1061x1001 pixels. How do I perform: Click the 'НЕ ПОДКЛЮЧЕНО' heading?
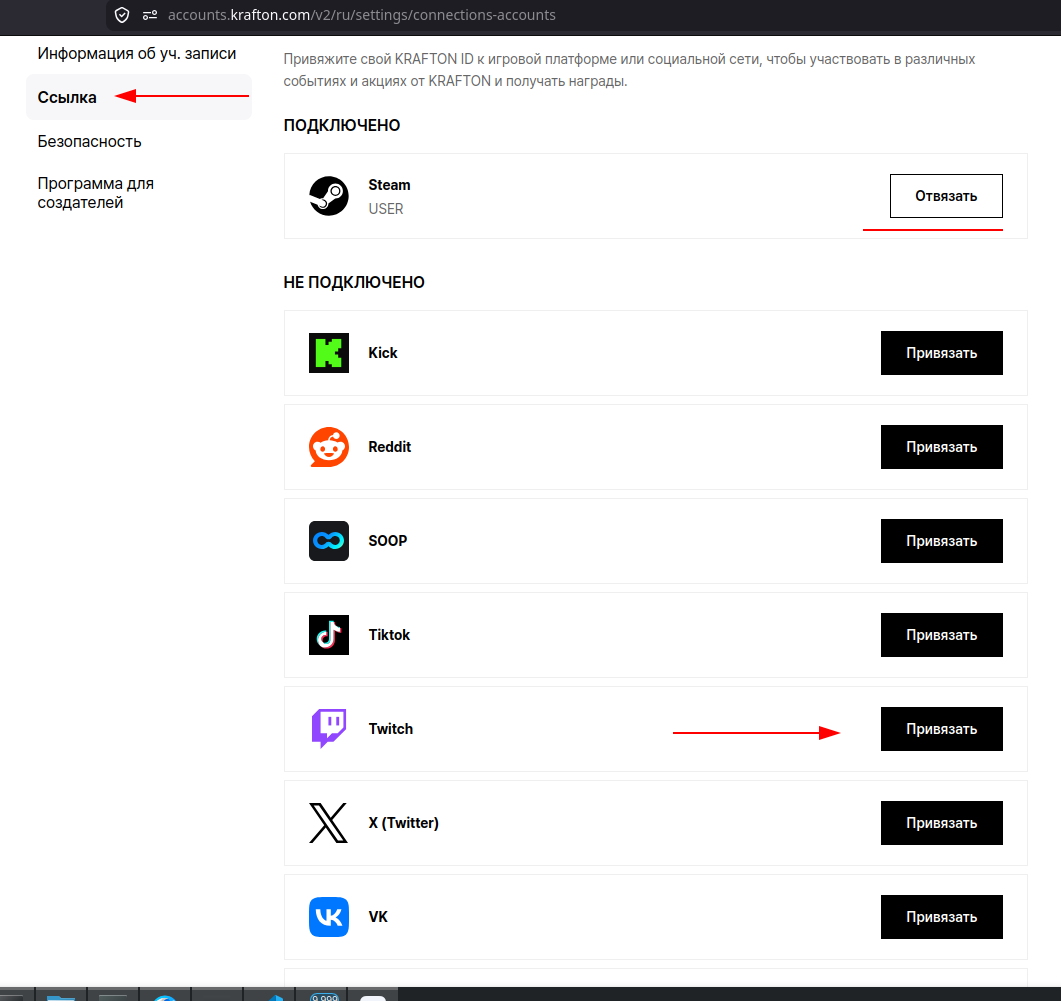coord(354,282)
